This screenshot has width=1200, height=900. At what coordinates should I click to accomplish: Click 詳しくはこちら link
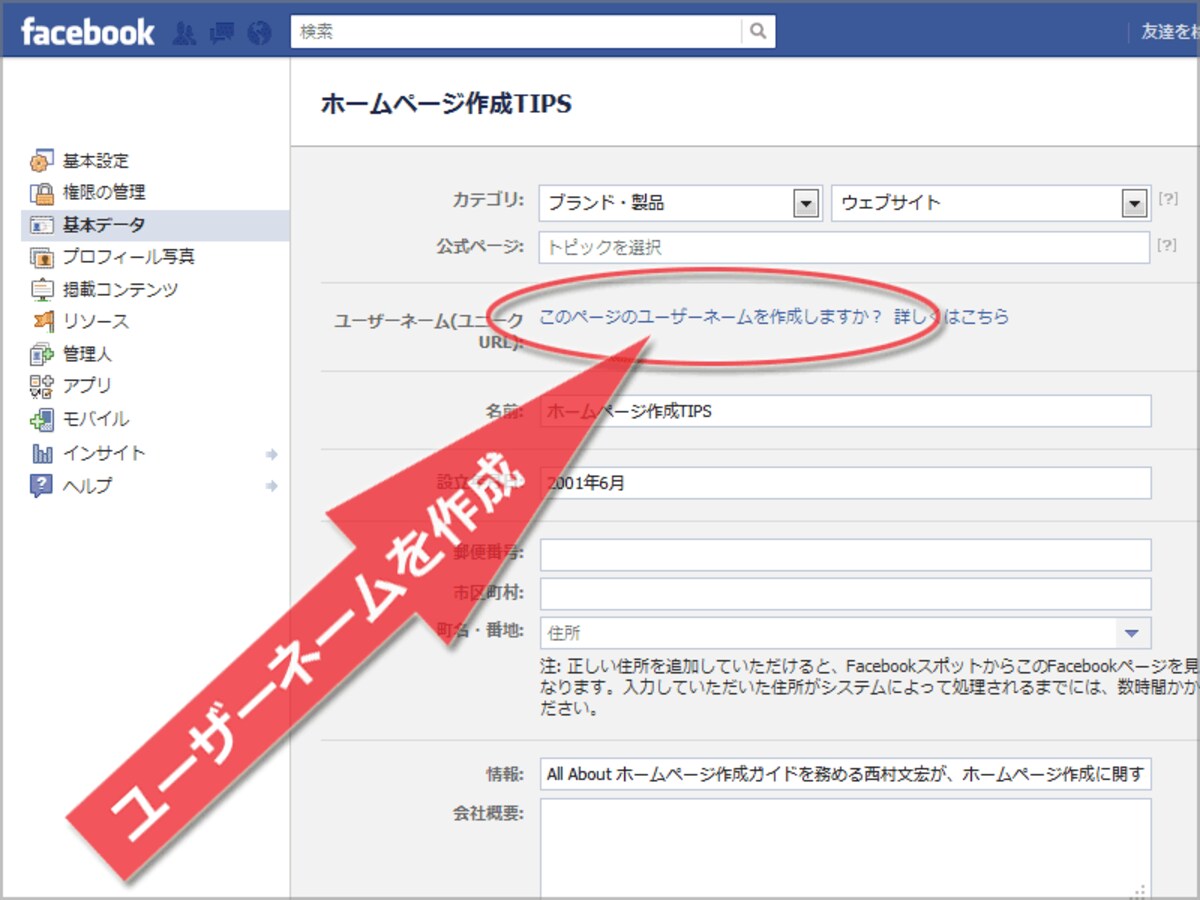click(951, 317)
